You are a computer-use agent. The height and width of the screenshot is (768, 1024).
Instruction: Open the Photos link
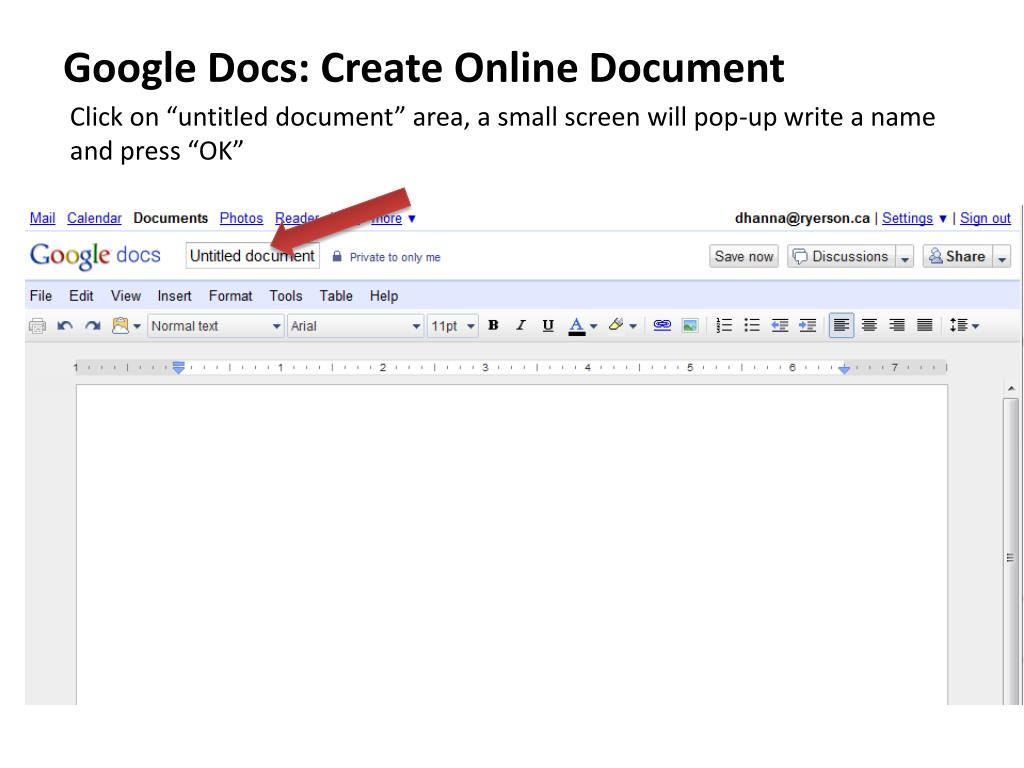[x=241, y=218]
